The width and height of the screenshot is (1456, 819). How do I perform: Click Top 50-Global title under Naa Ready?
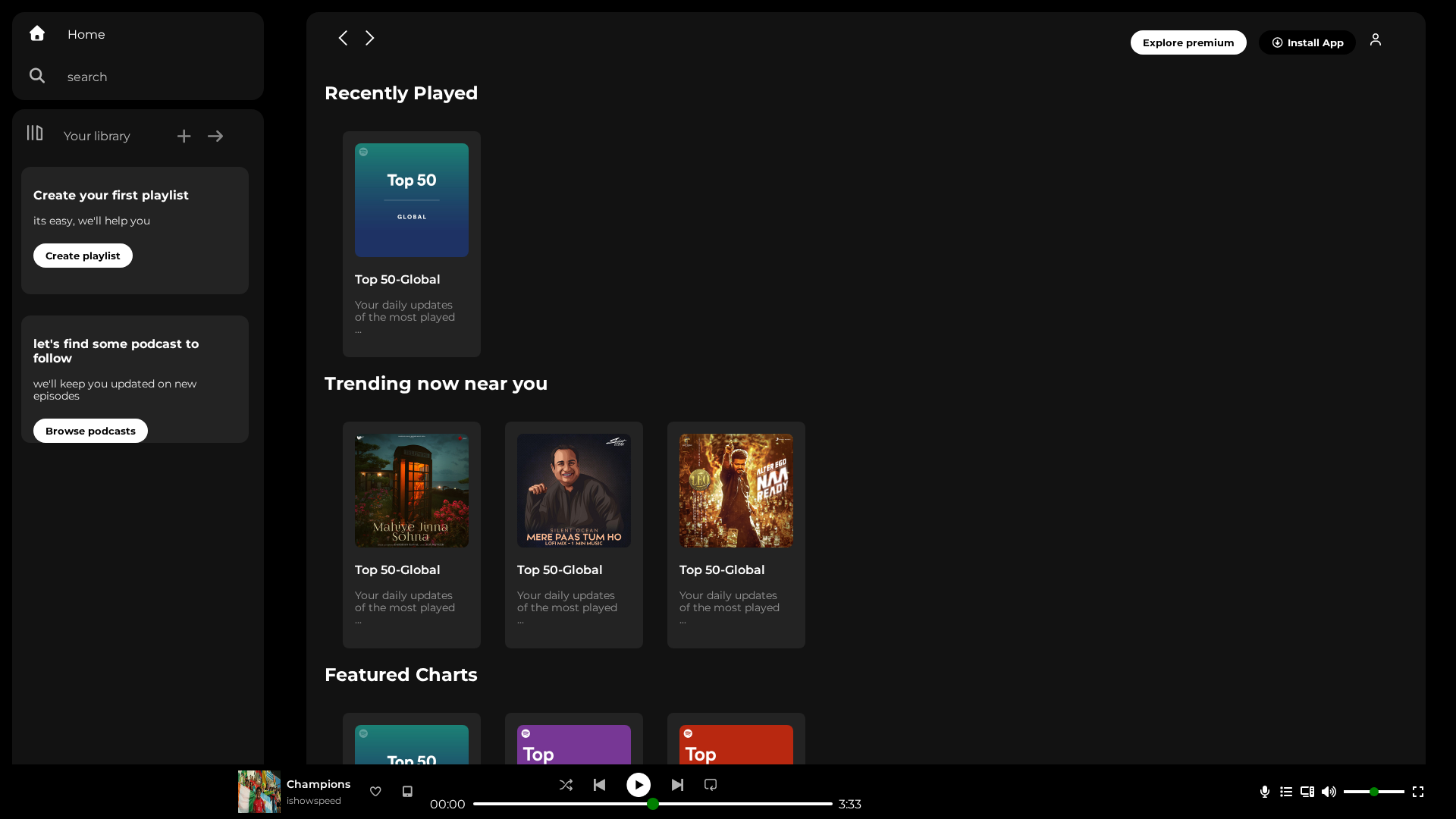click(x=722, y=570)
